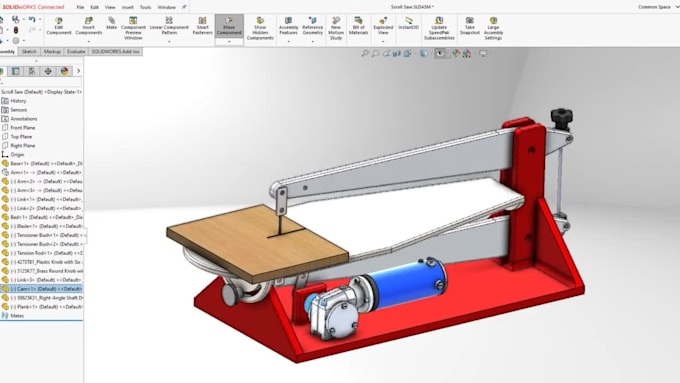This screenshot has width=680, height=383.
Task: Open the Edit menu
Action: 94,7
